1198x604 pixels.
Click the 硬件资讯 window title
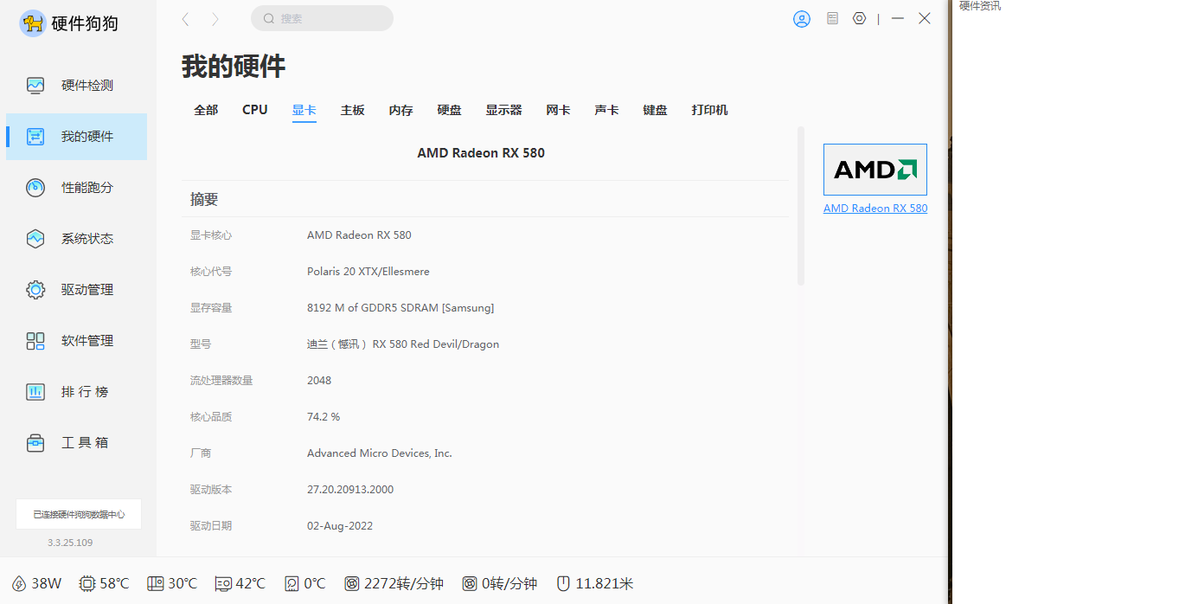pos(979,5)
